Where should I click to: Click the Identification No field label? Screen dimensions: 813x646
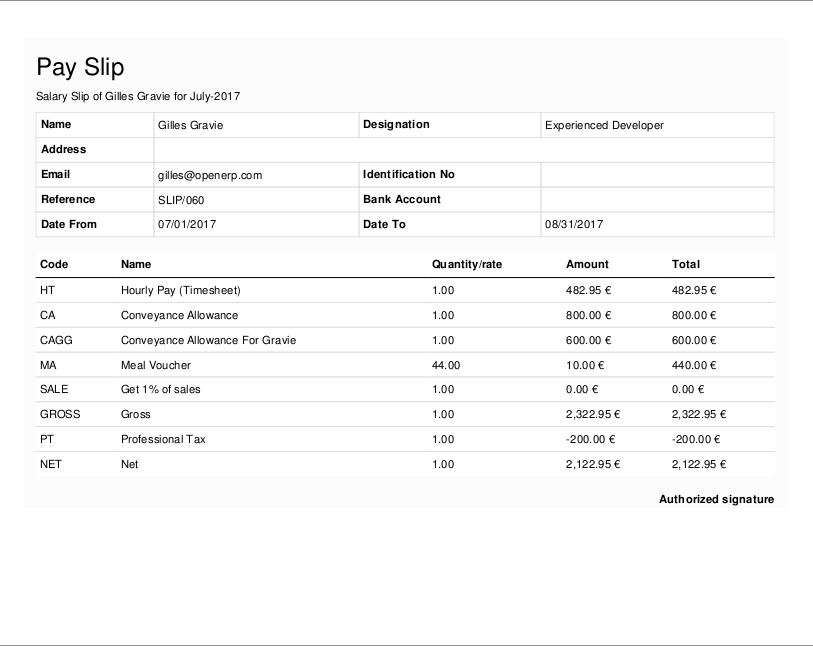408,174
